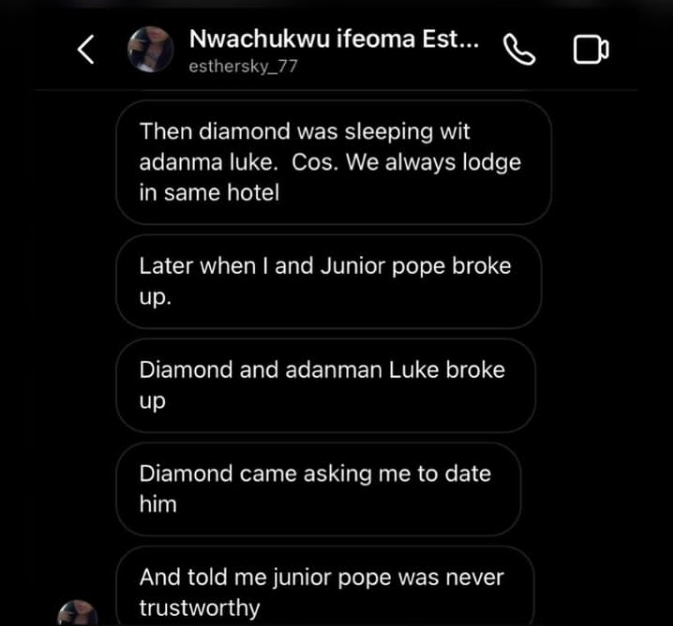Tap the word 'trustworthy' in last message

pos(200,608)
